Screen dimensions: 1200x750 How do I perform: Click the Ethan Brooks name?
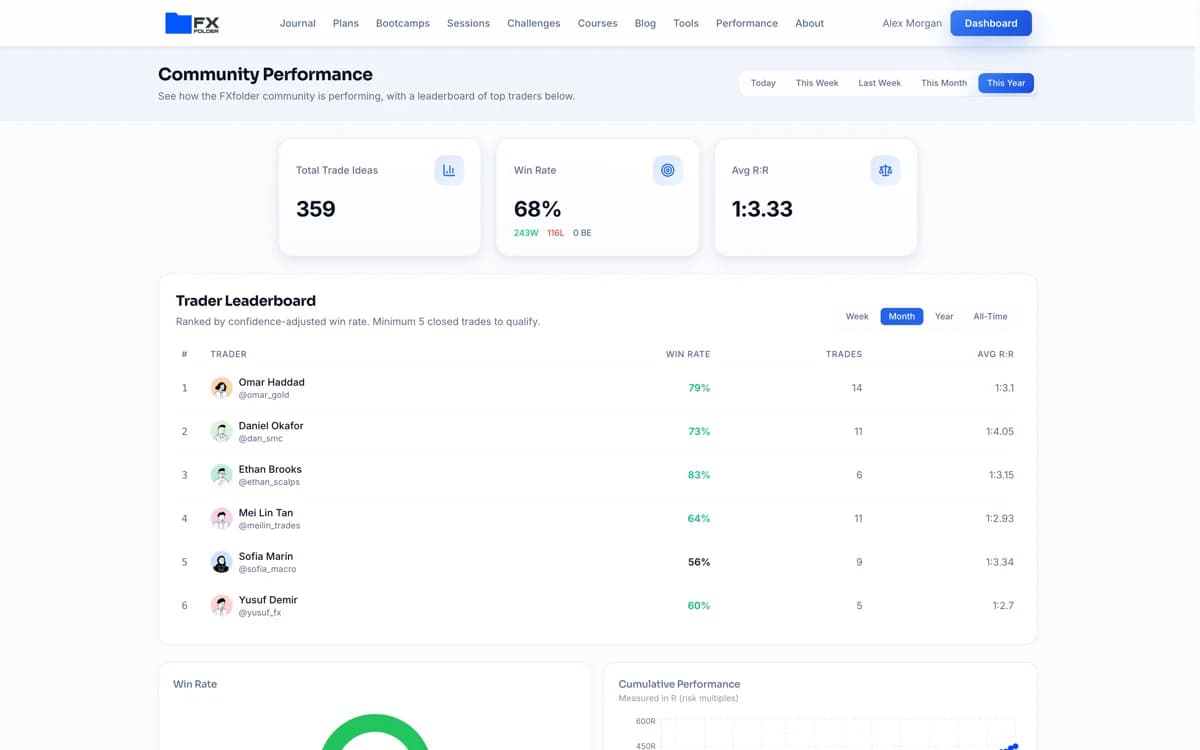[x=270, y=469]
